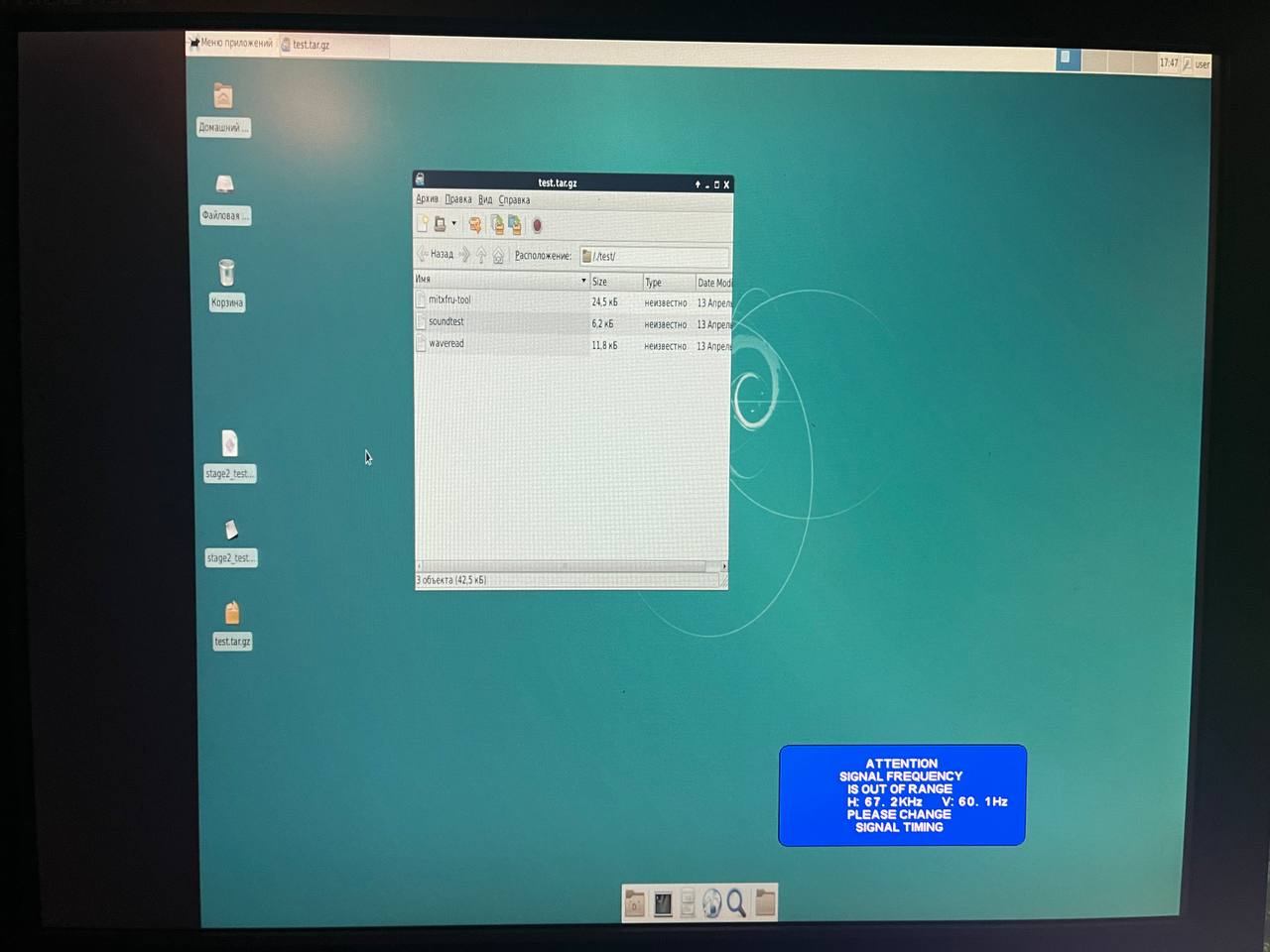This screenshot has height=952, width=1270.
Task: Click the add files to archive icon
Action: coord(497,225)
